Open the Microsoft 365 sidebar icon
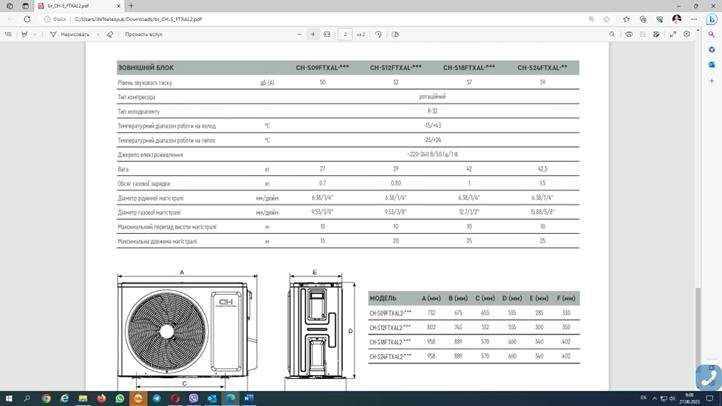This screenshot has width=722, height=406. pos(712,49)
